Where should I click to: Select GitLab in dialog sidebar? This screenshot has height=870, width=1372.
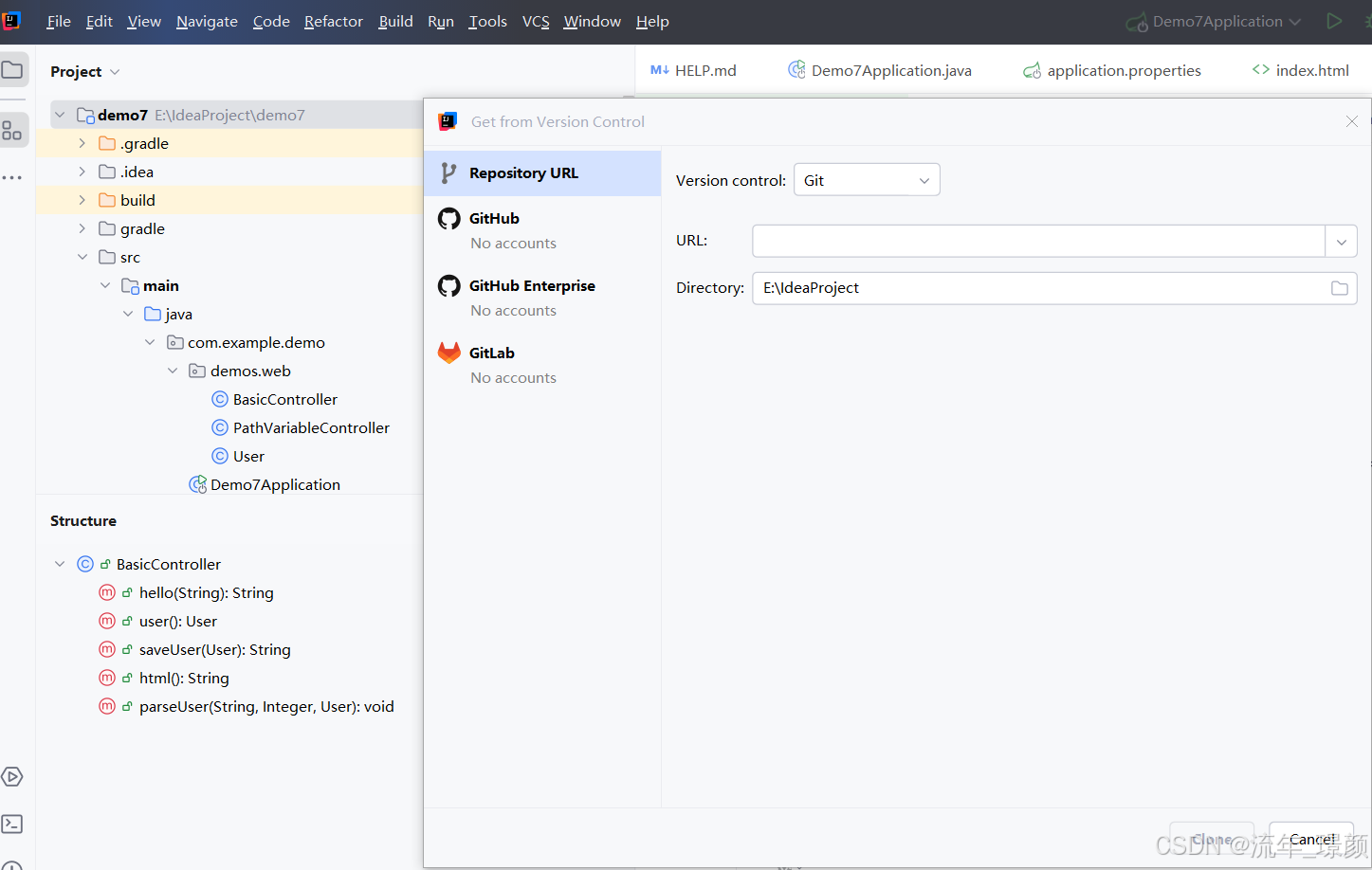pyautogui.click(x=542, y=365)
